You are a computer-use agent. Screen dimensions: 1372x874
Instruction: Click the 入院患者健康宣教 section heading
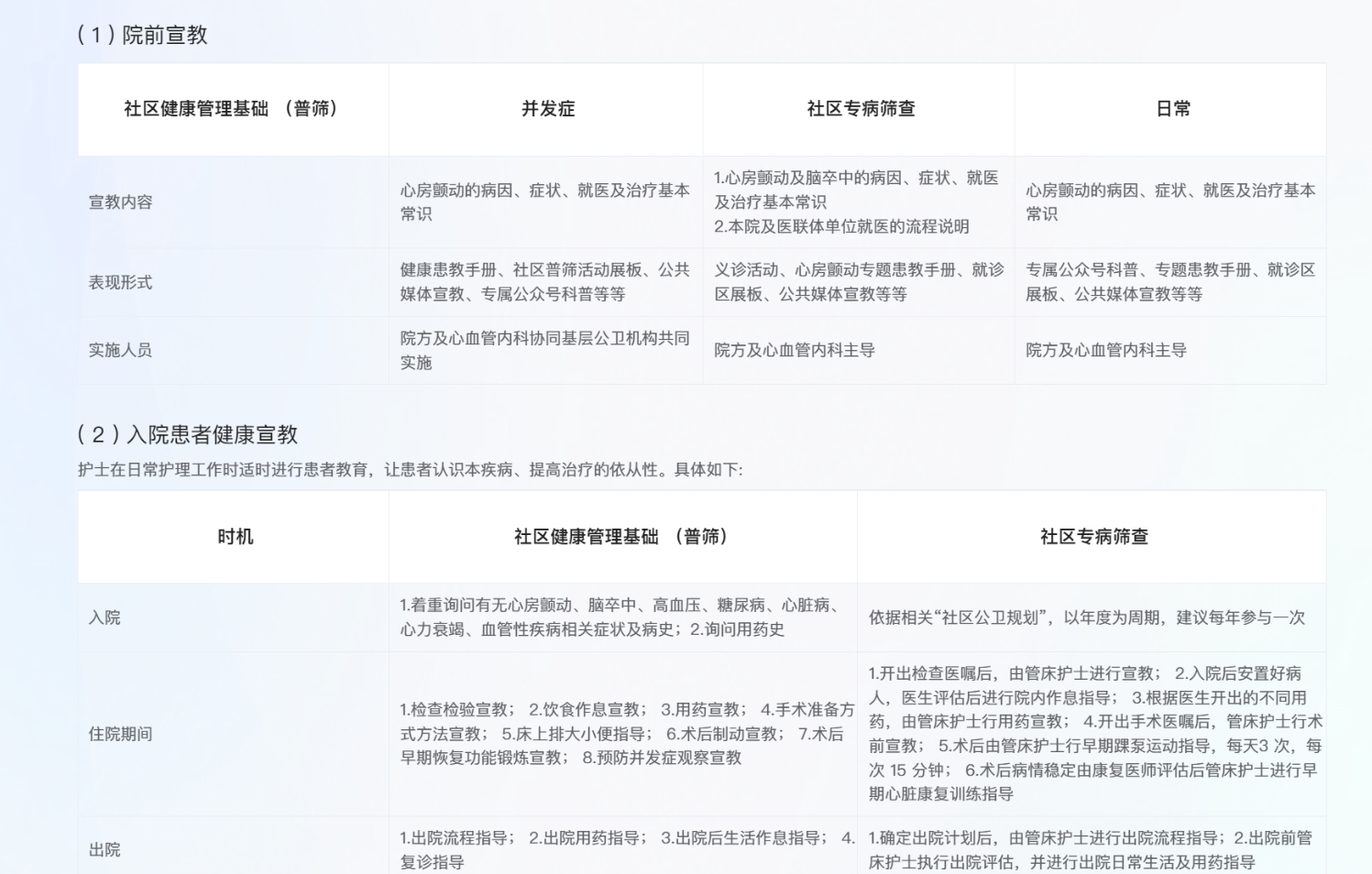point(188,434)
